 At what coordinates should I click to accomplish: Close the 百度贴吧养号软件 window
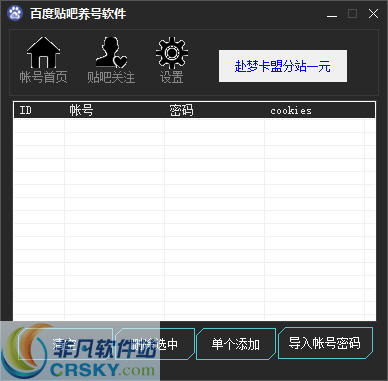pyautogui.click(x=373, y=14)
